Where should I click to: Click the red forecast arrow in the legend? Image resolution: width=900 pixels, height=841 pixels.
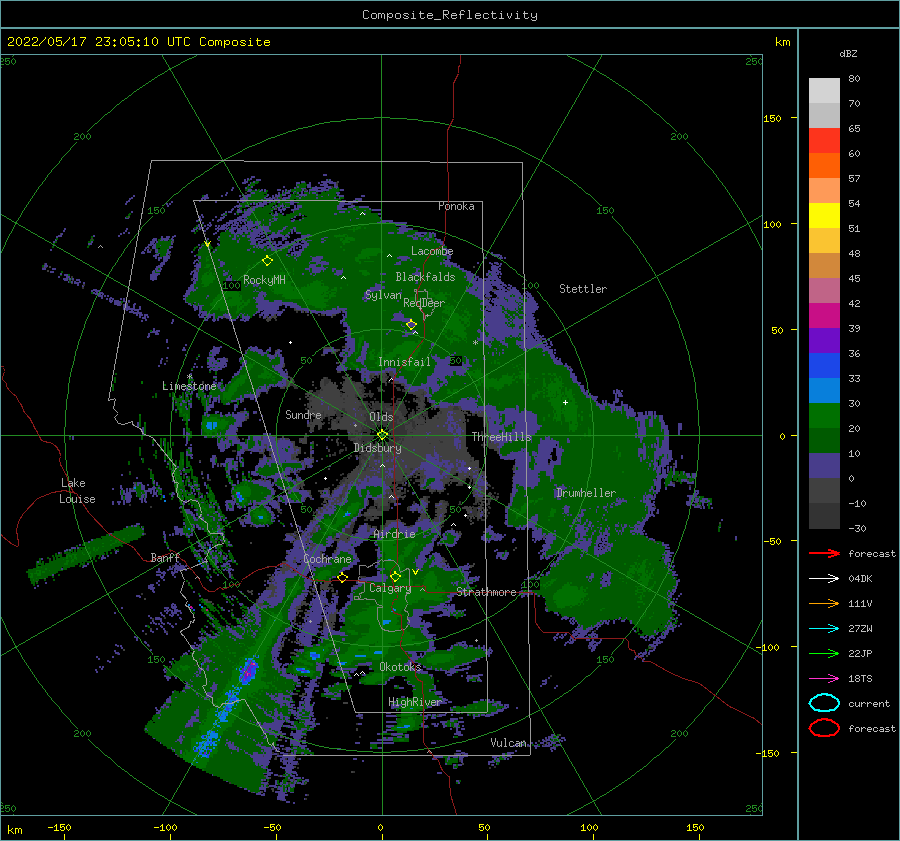coord(824,553)
